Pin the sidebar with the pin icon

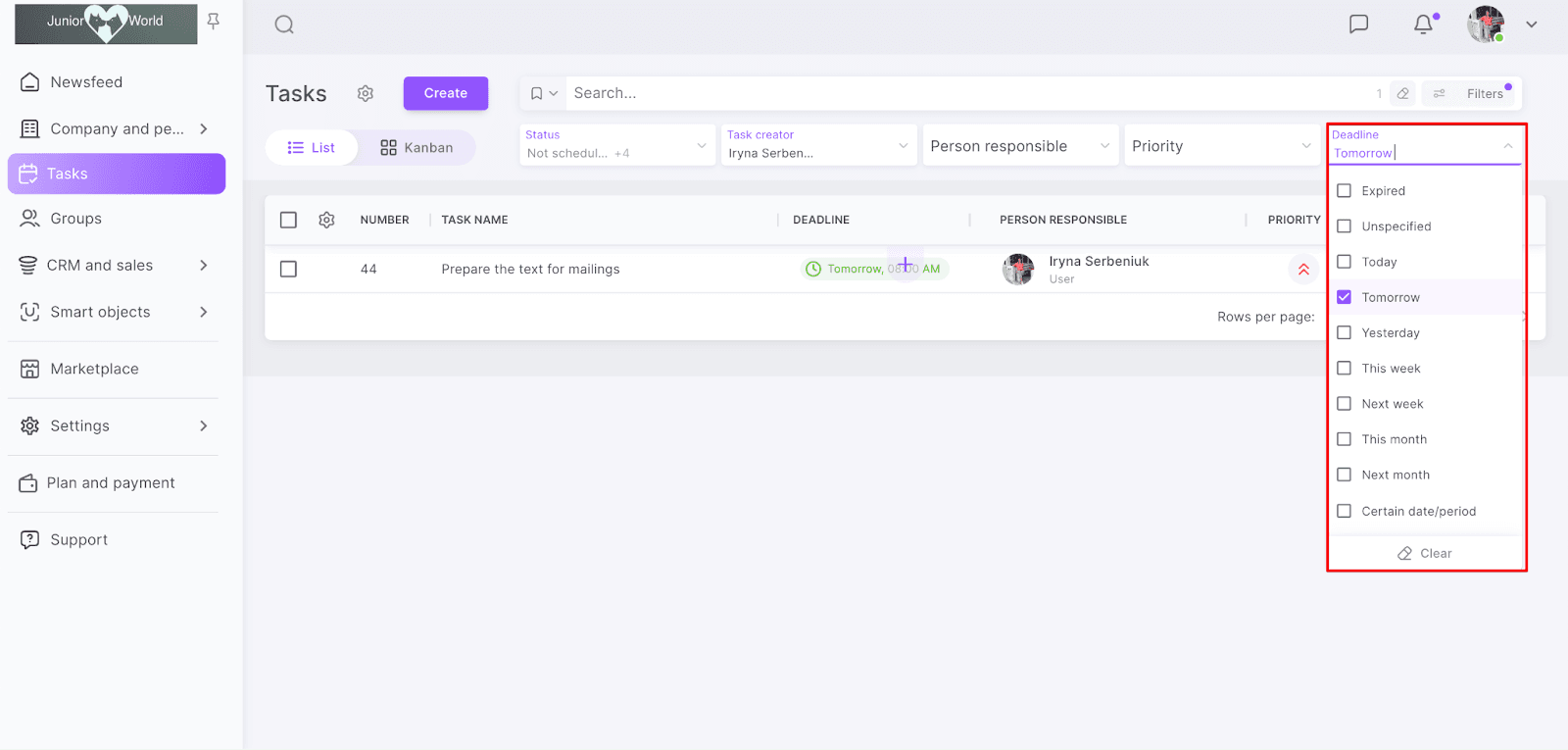(x=214, y=22)
